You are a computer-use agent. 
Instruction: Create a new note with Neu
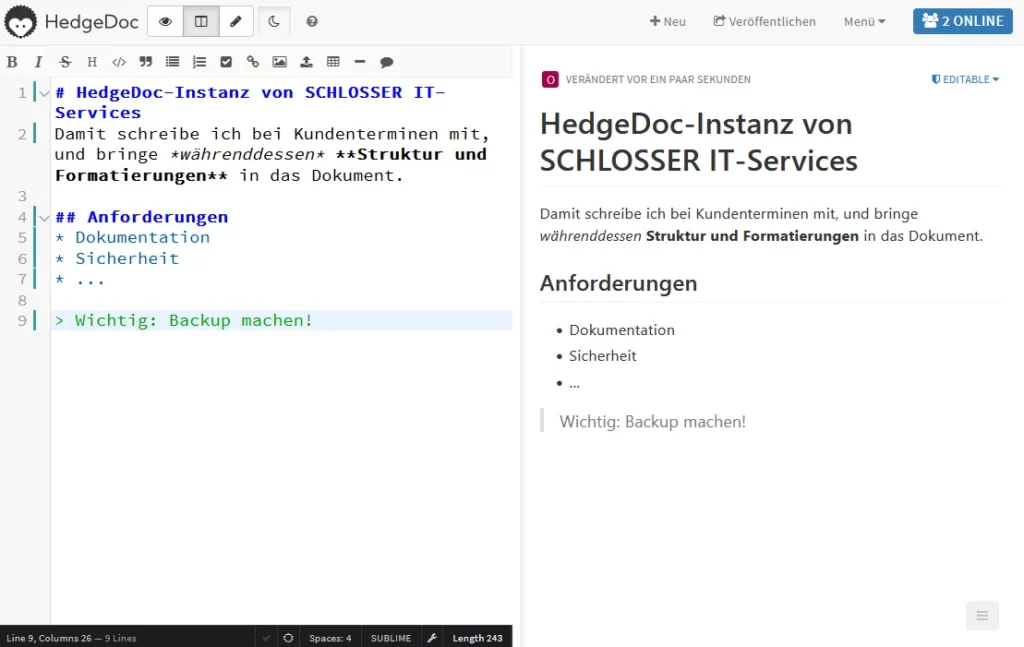click(x=667, y=22)
